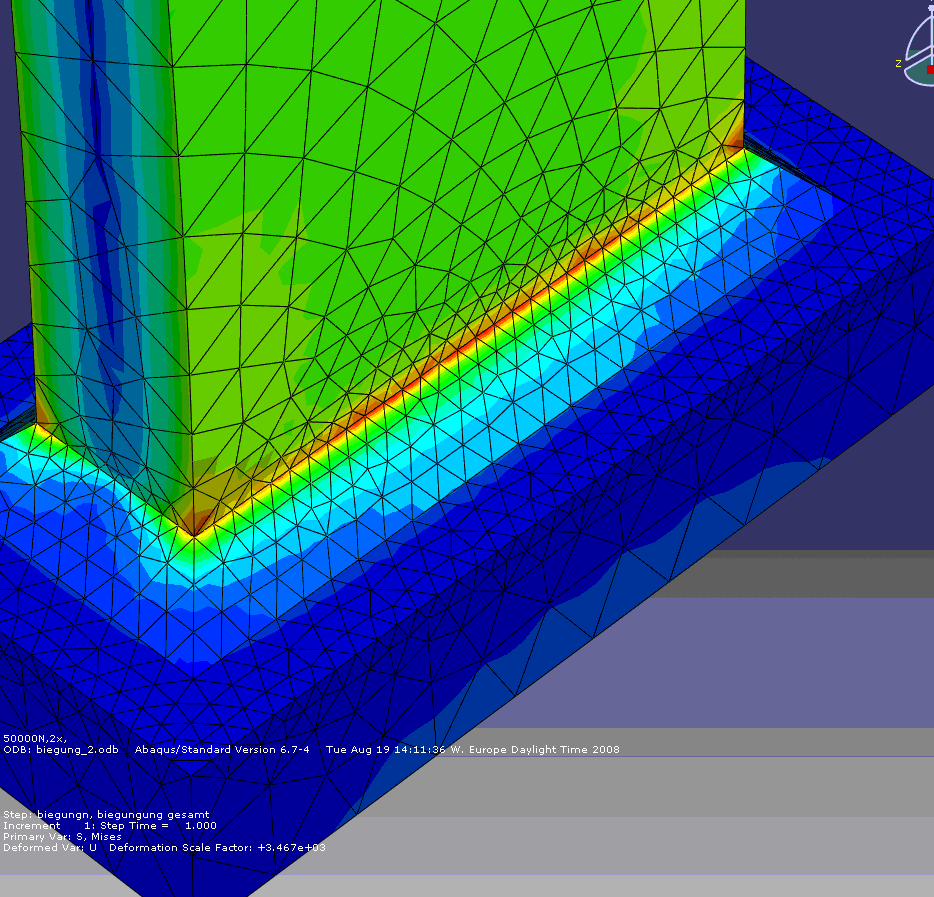The image size is (934, 897).
Task: Click 'Increment 1: Step Time = 1.000'
Action: 110,826
